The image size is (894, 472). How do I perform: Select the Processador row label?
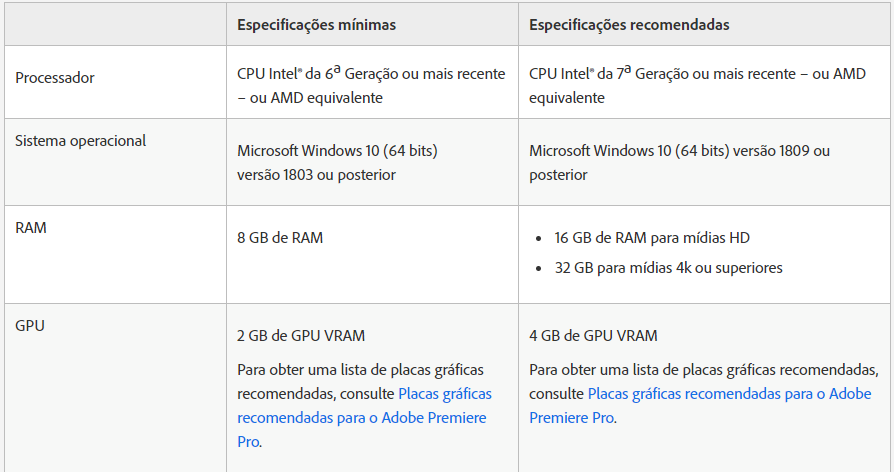[55, 78]
